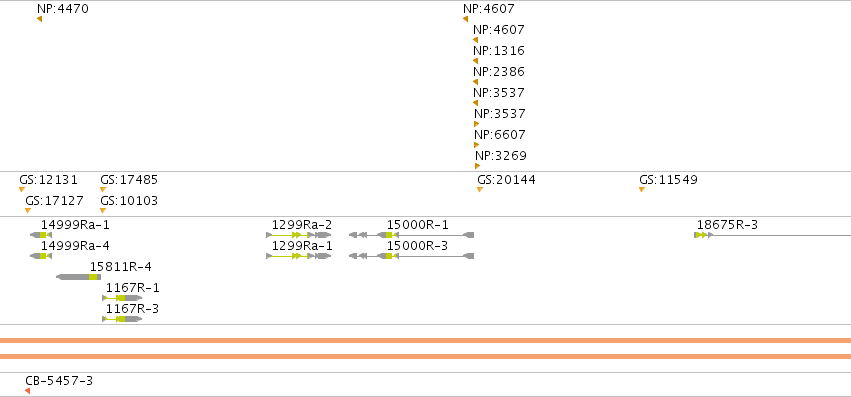
Task: Select the 14999Ra-1 gene model glyph
Action: [41, 235]
